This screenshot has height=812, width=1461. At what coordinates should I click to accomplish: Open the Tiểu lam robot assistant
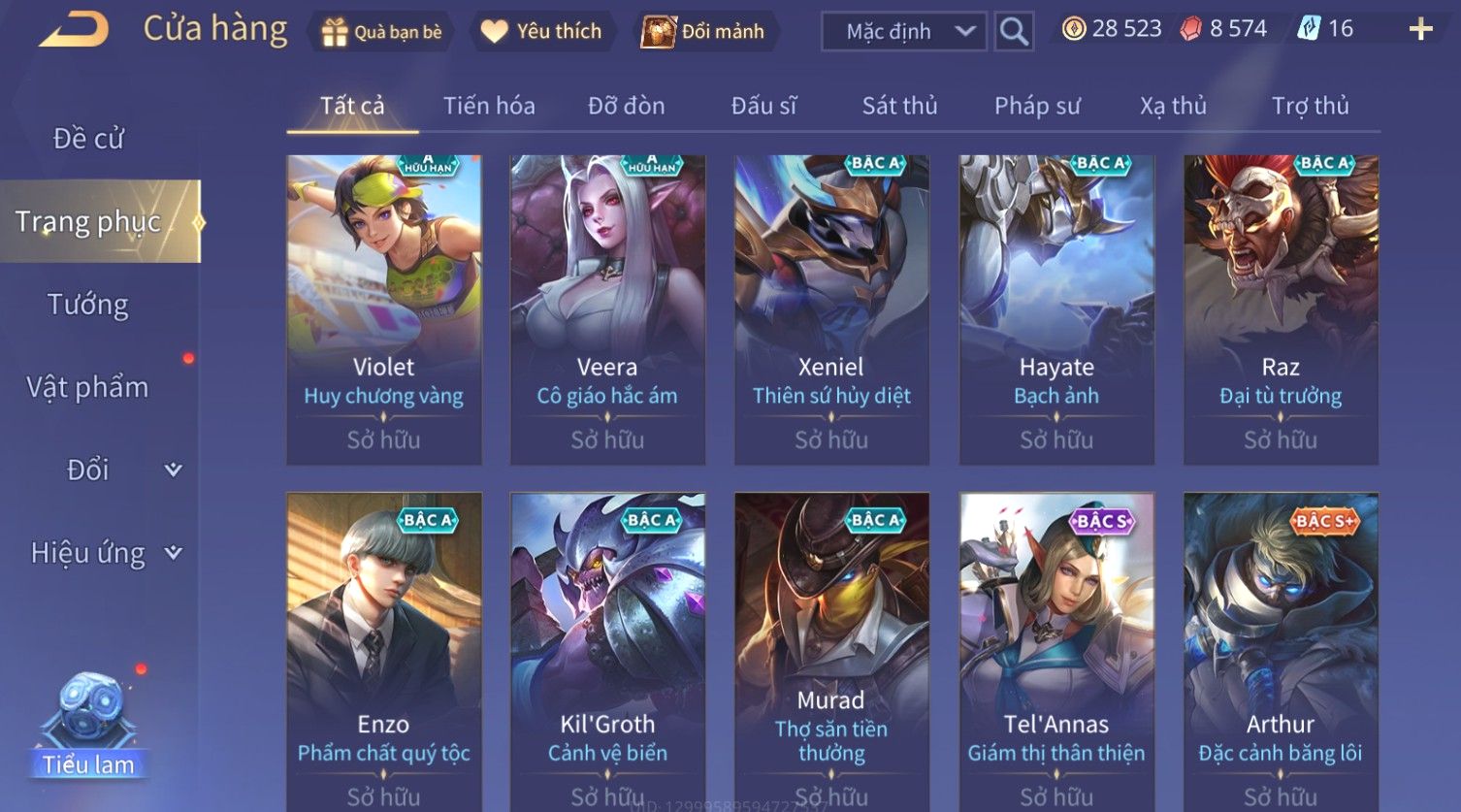(88, 726)
